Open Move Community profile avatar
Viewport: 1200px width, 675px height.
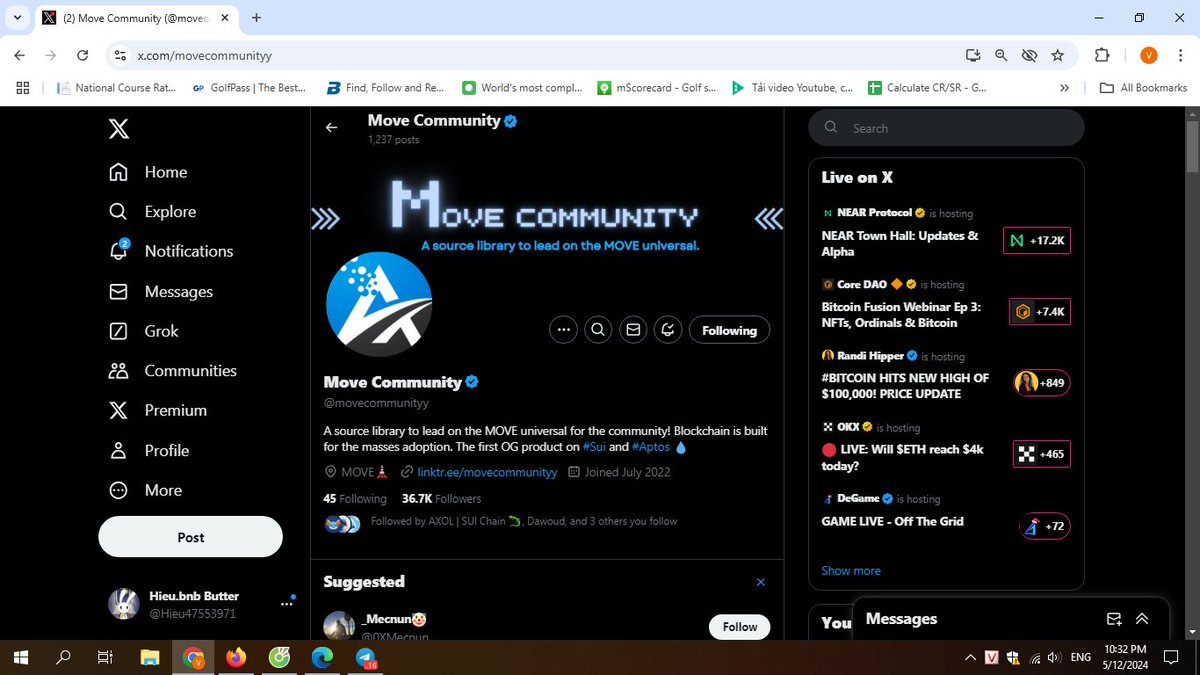pyautogui.click(x=379, y=305)
